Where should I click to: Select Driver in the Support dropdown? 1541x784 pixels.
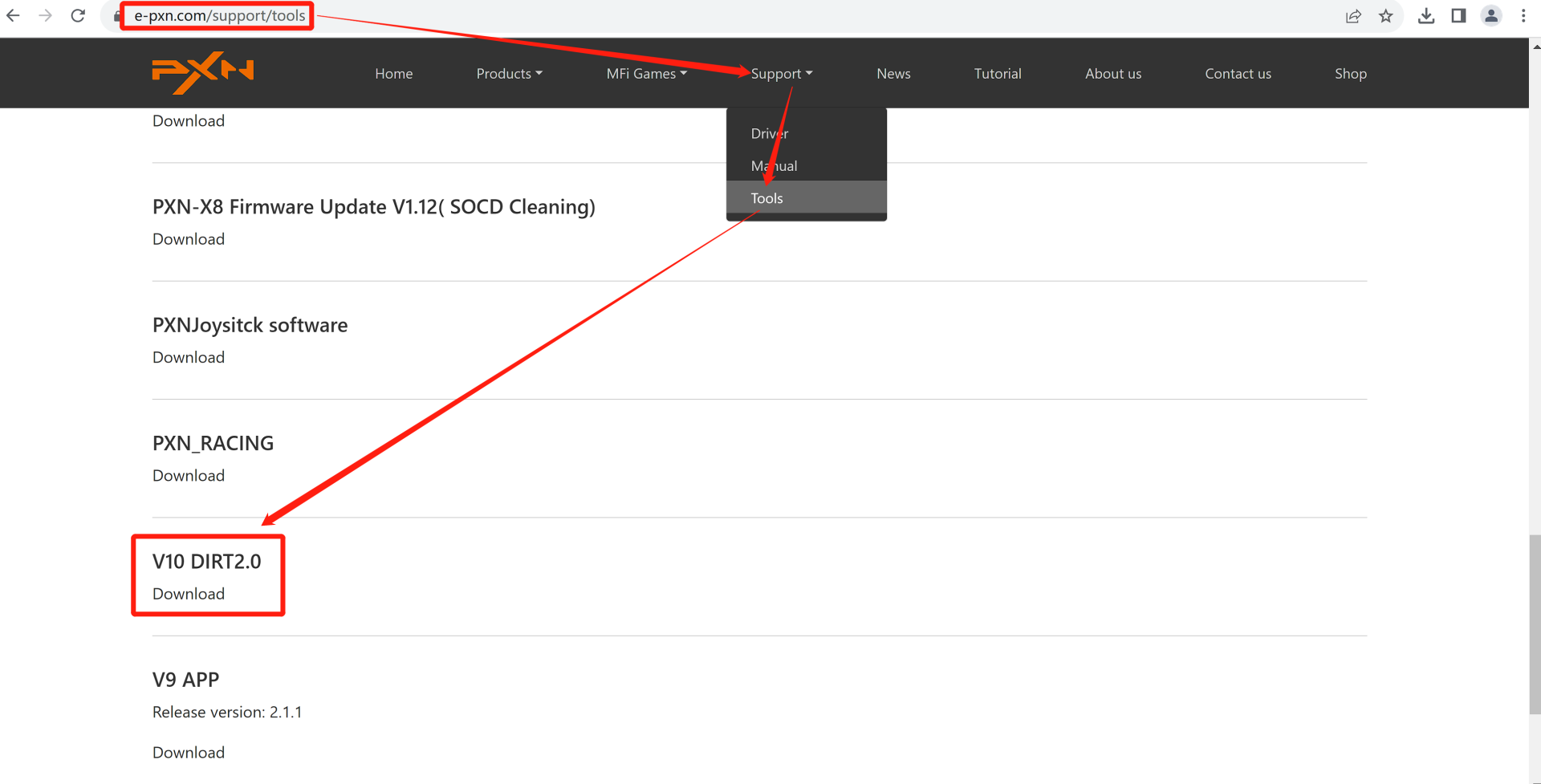pos(807,133)
